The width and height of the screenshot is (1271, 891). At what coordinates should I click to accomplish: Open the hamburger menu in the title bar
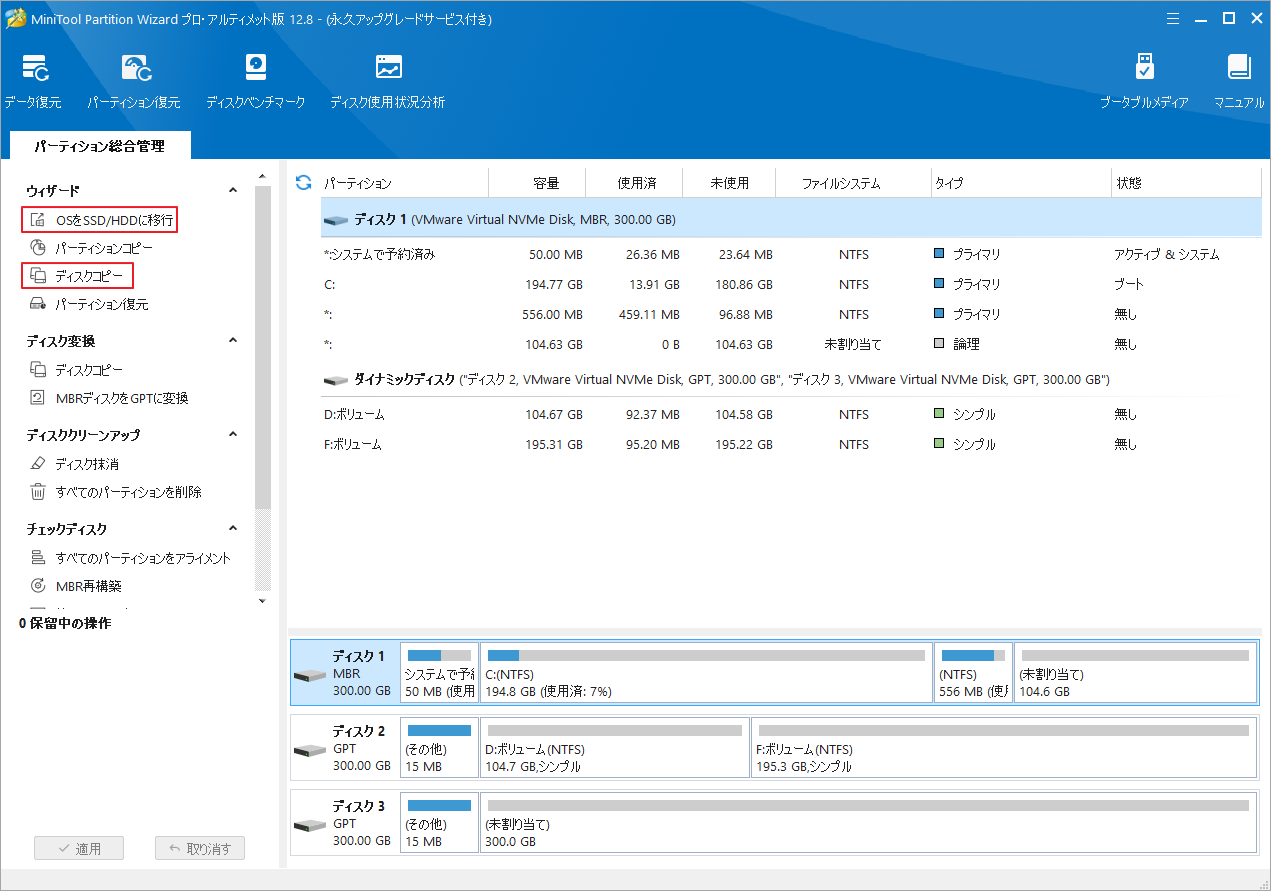(1173, 18)
